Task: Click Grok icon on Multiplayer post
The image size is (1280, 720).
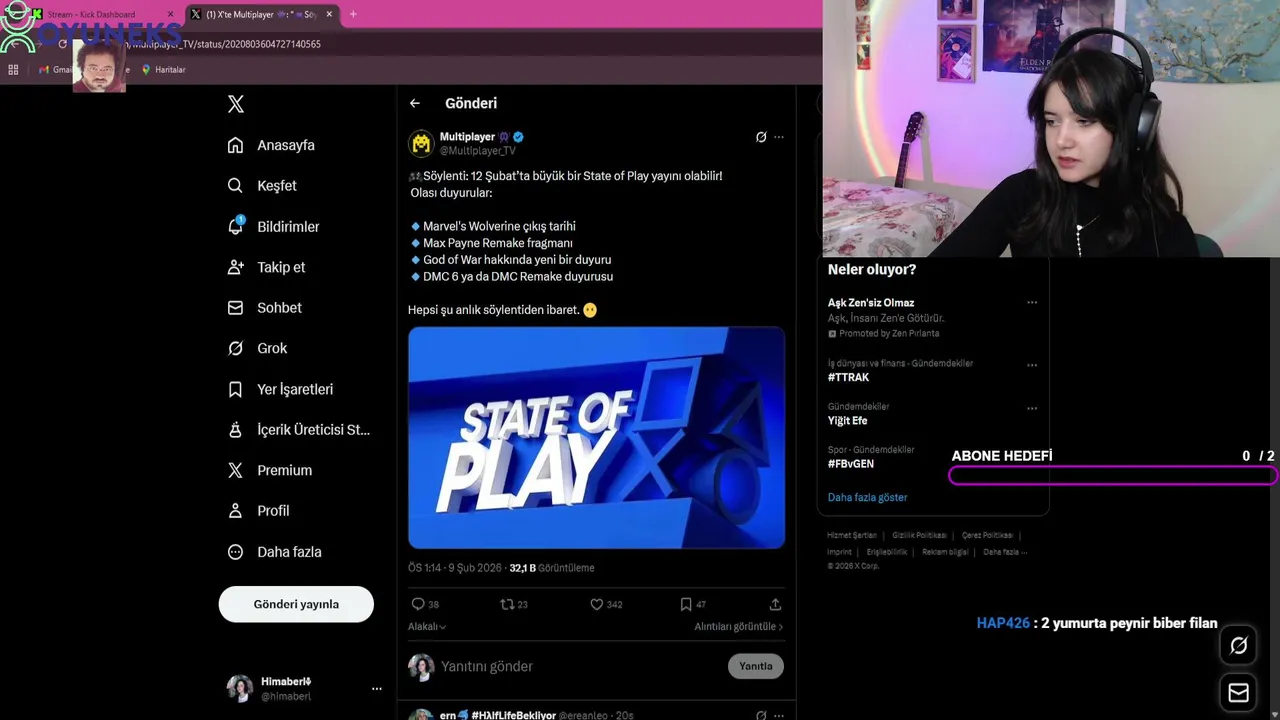Action: pyautogui.click(x=761, y=137)
